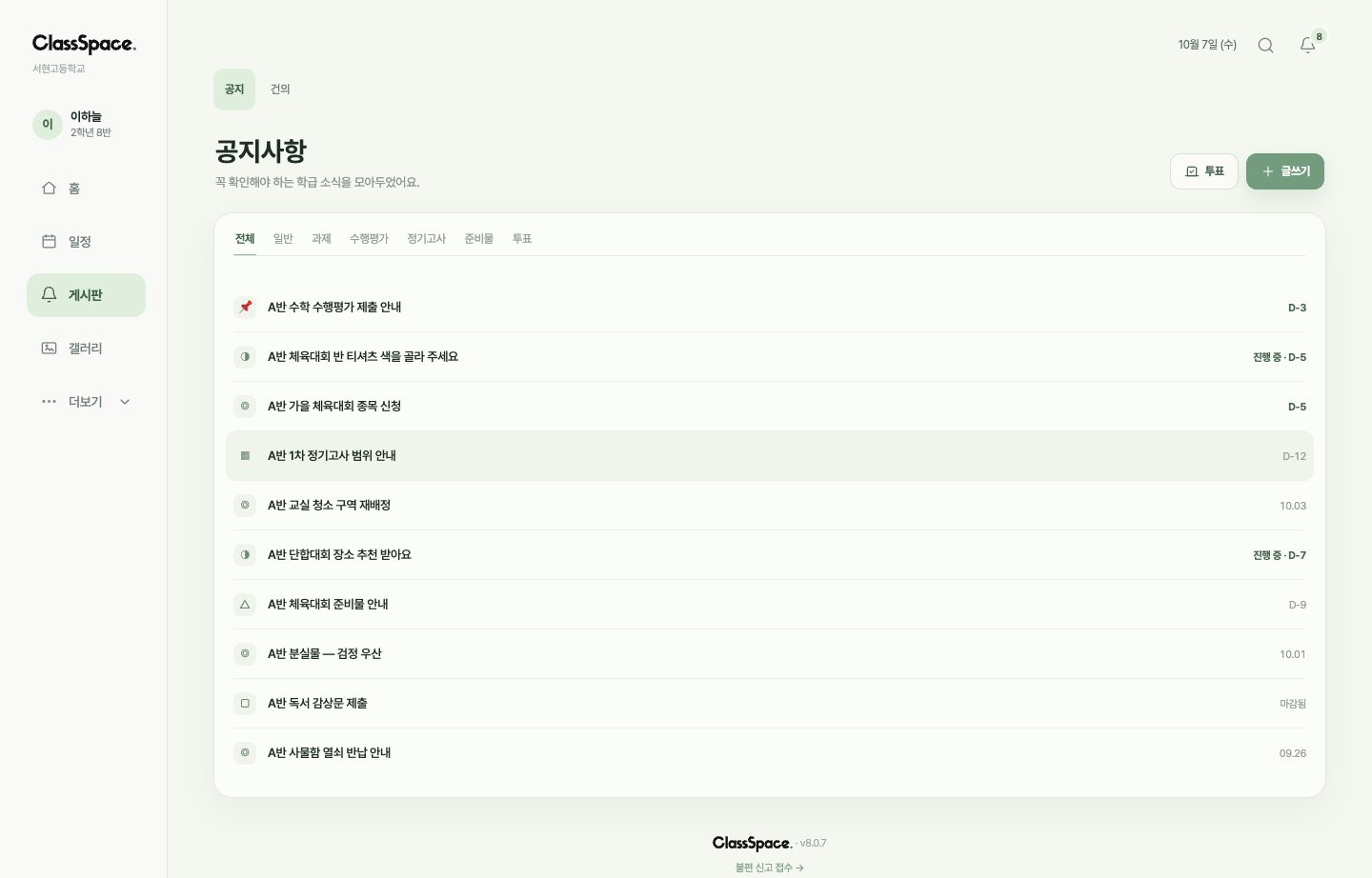Viewport: 1372px width, 878px height.
Task: Select the 전체 filter tab
Action: [245, 239]
